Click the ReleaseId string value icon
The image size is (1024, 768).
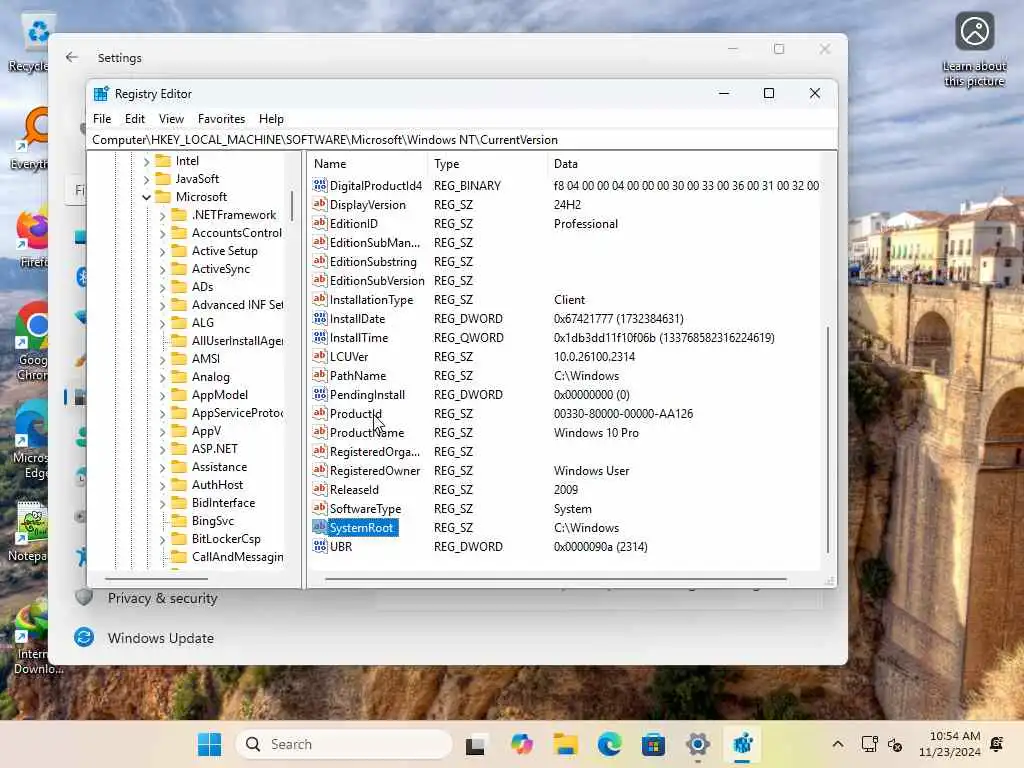pos(319,490)
